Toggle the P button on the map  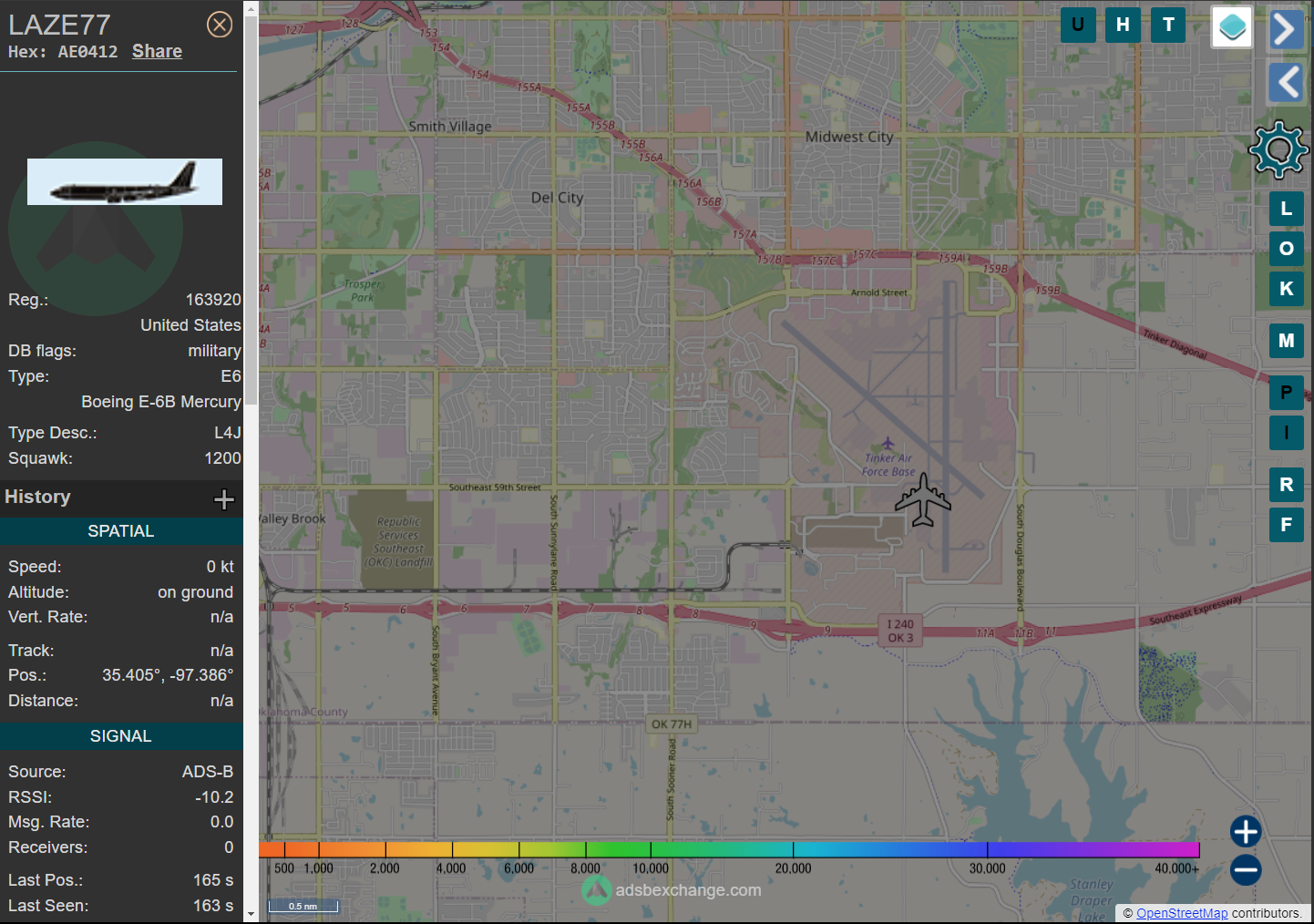(x=1287, y=393)
